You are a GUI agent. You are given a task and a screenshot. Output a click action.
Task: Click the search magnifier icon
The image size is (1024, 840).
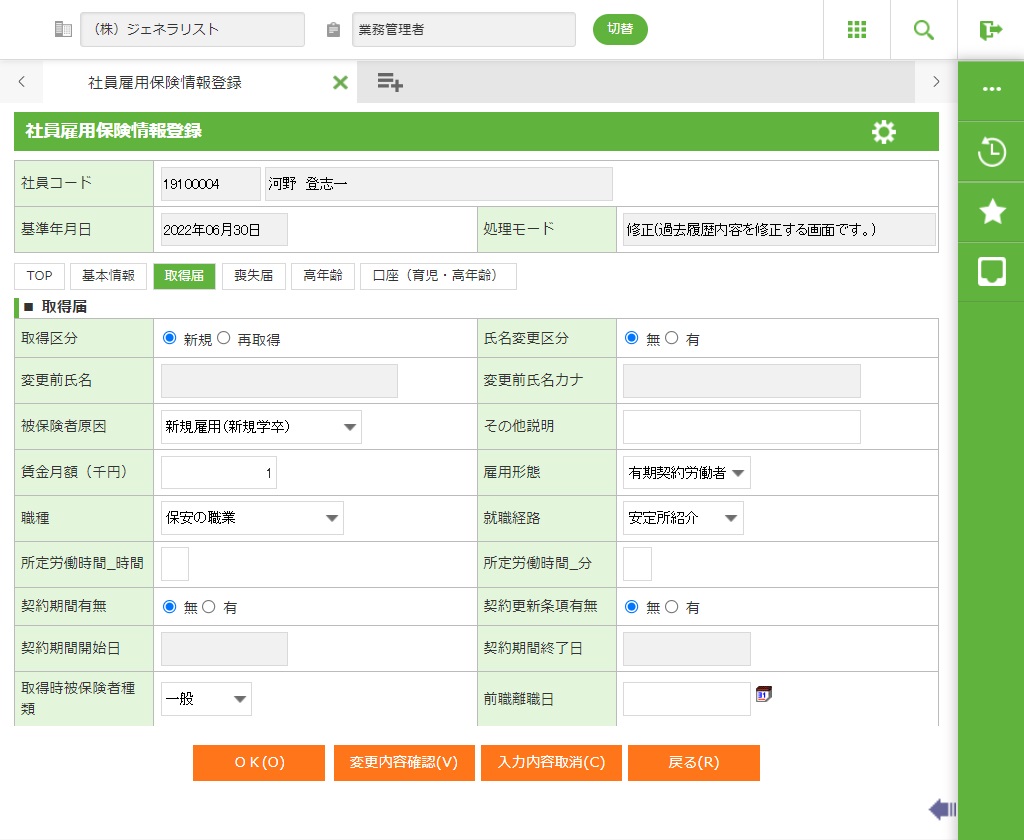point(923,30)
